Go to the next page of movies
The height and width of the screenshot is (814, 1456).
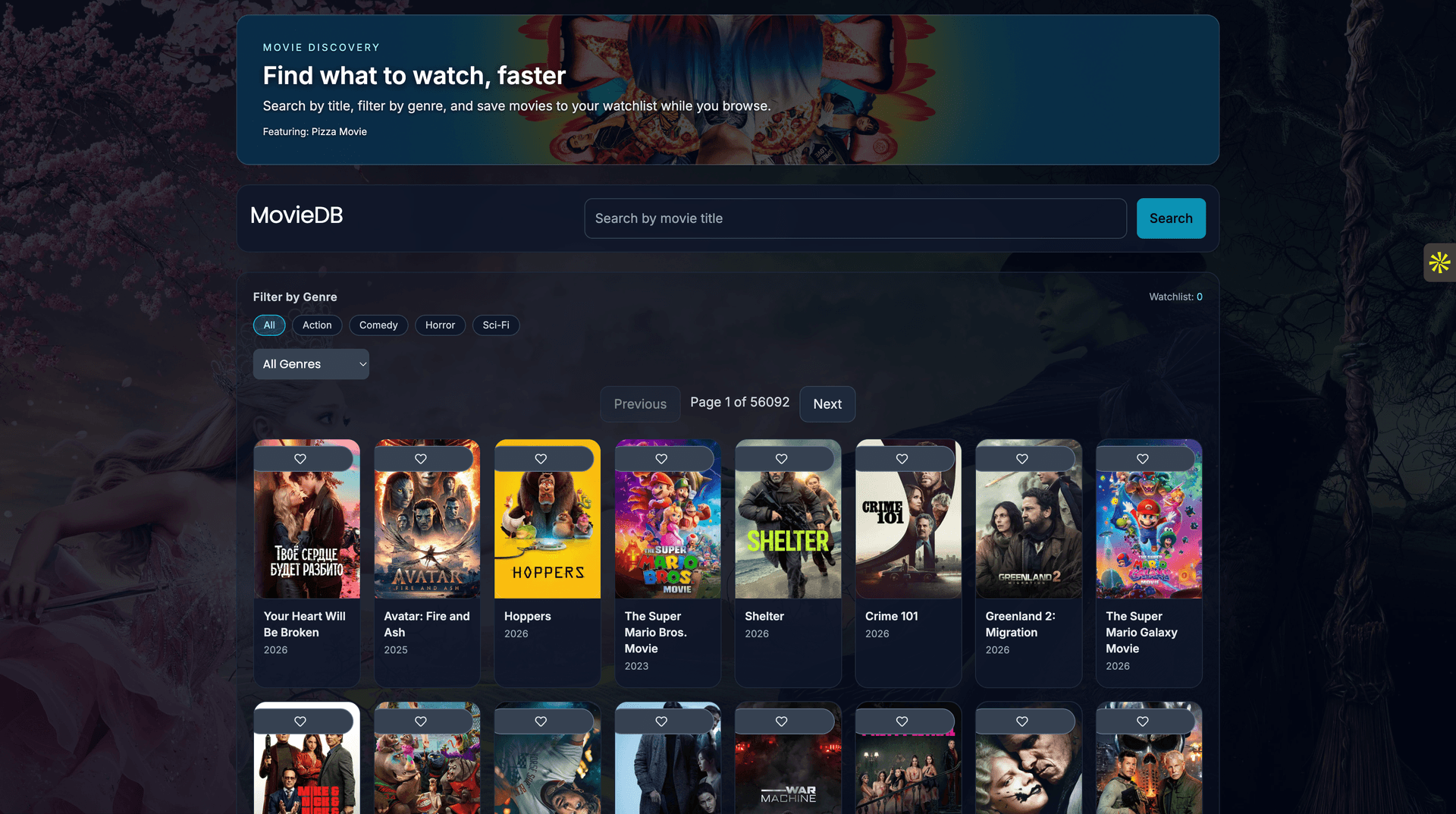(x=827, y=404)
